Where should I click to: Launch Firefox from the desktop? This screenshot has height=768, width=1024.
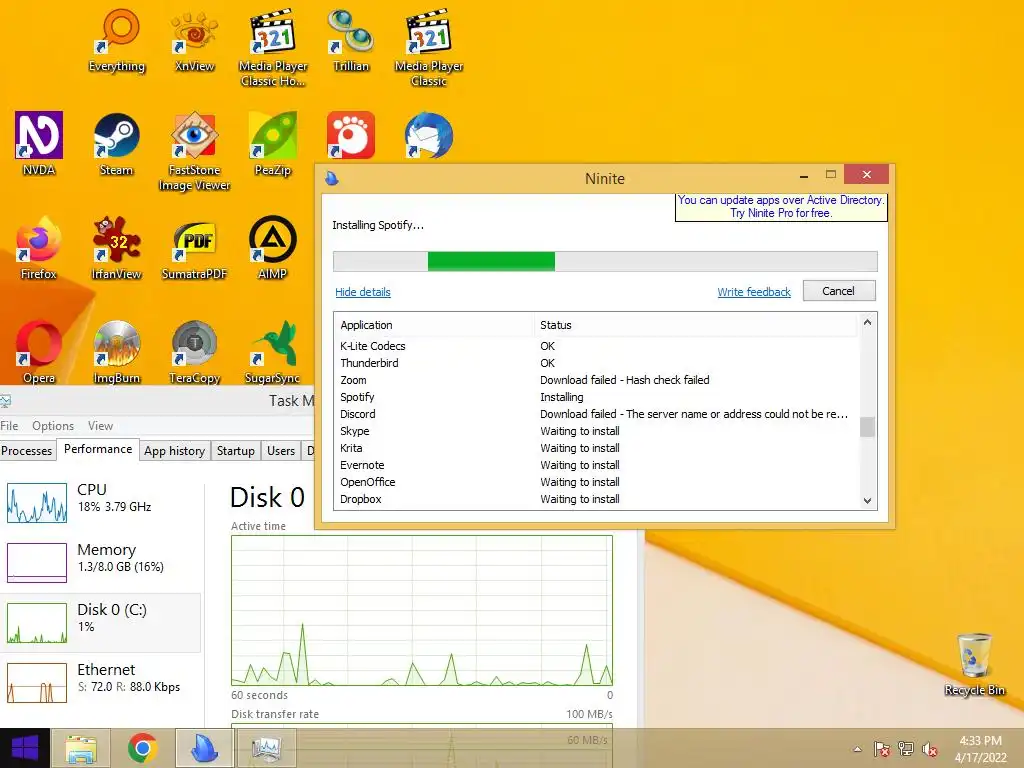point(39,248)
